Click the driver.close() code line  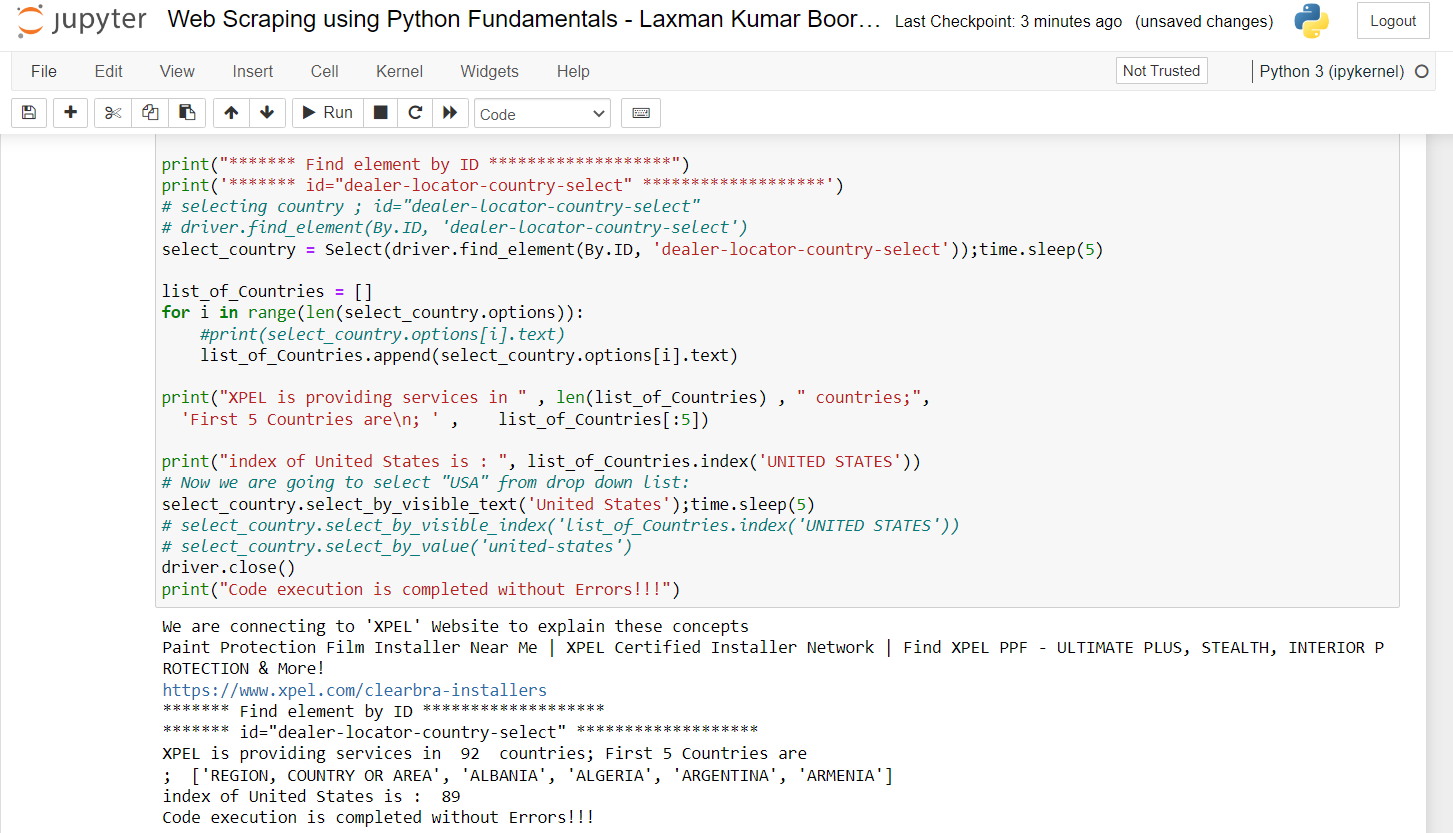[x=229, y=568]
